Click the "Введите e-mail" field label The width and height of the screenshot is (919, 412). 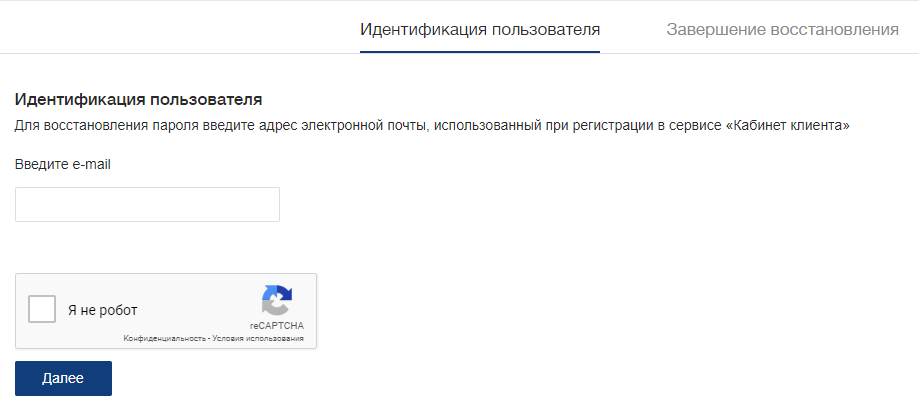click(63, 165)
